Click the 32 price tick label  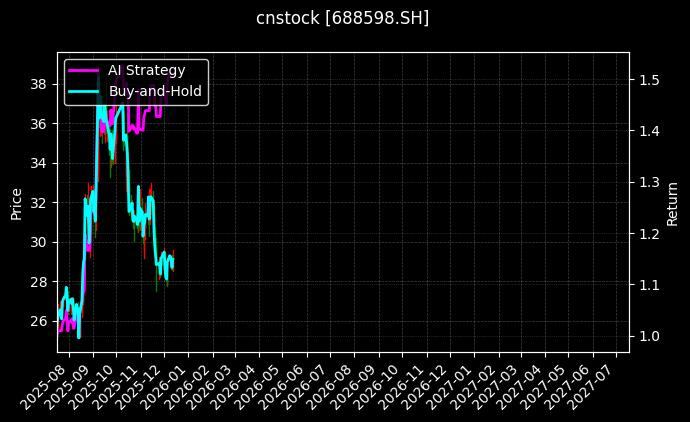[39, 203]
